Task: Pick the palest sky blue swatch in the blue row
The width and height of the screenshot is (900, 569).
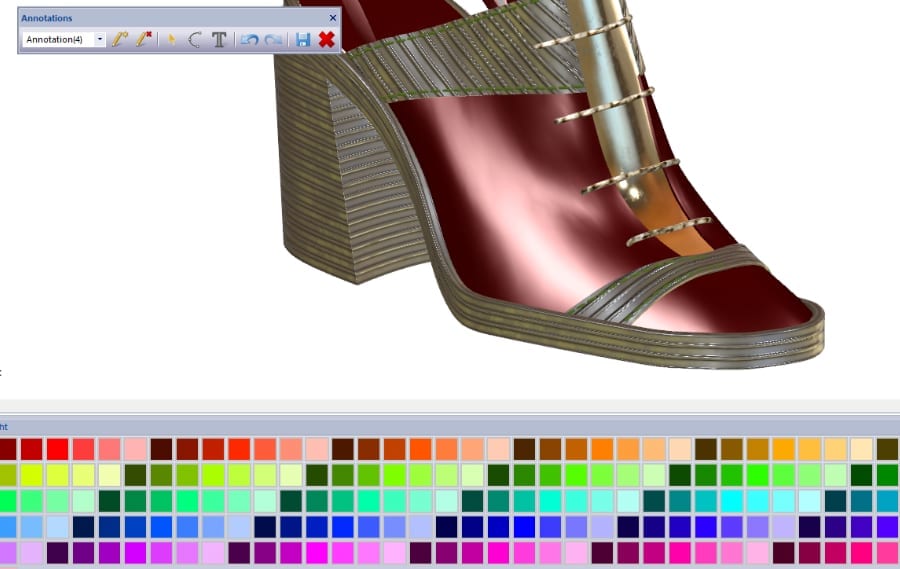Action: 57,527
